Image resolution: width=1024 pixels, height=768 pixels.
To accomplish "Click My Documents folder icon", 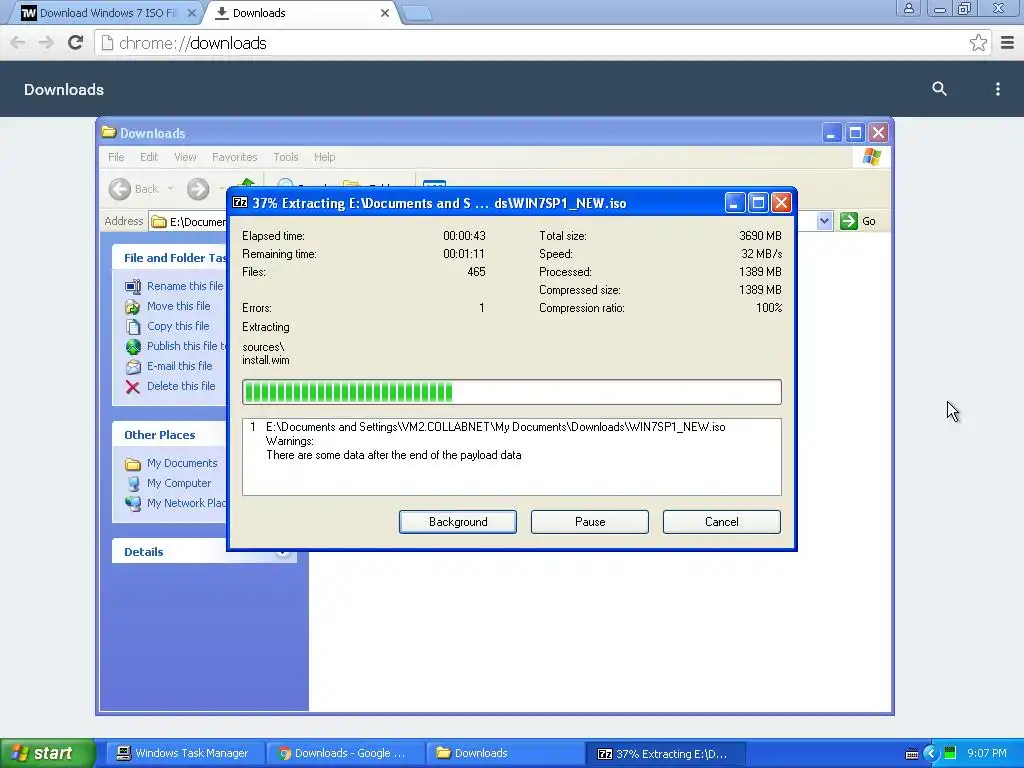I will coord(133,464).
